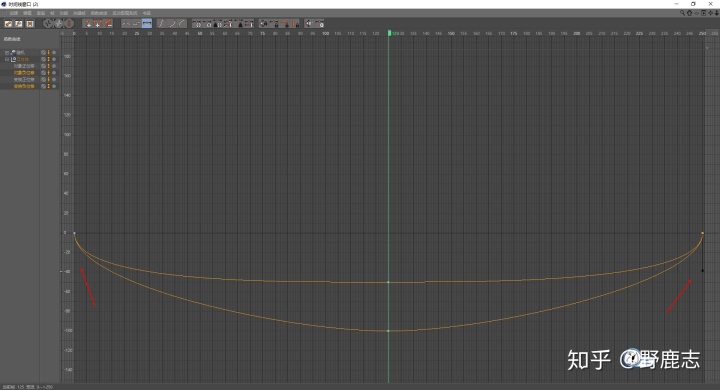Click red-handled lock icon
The image size is (720, 390).
(286, 23)
